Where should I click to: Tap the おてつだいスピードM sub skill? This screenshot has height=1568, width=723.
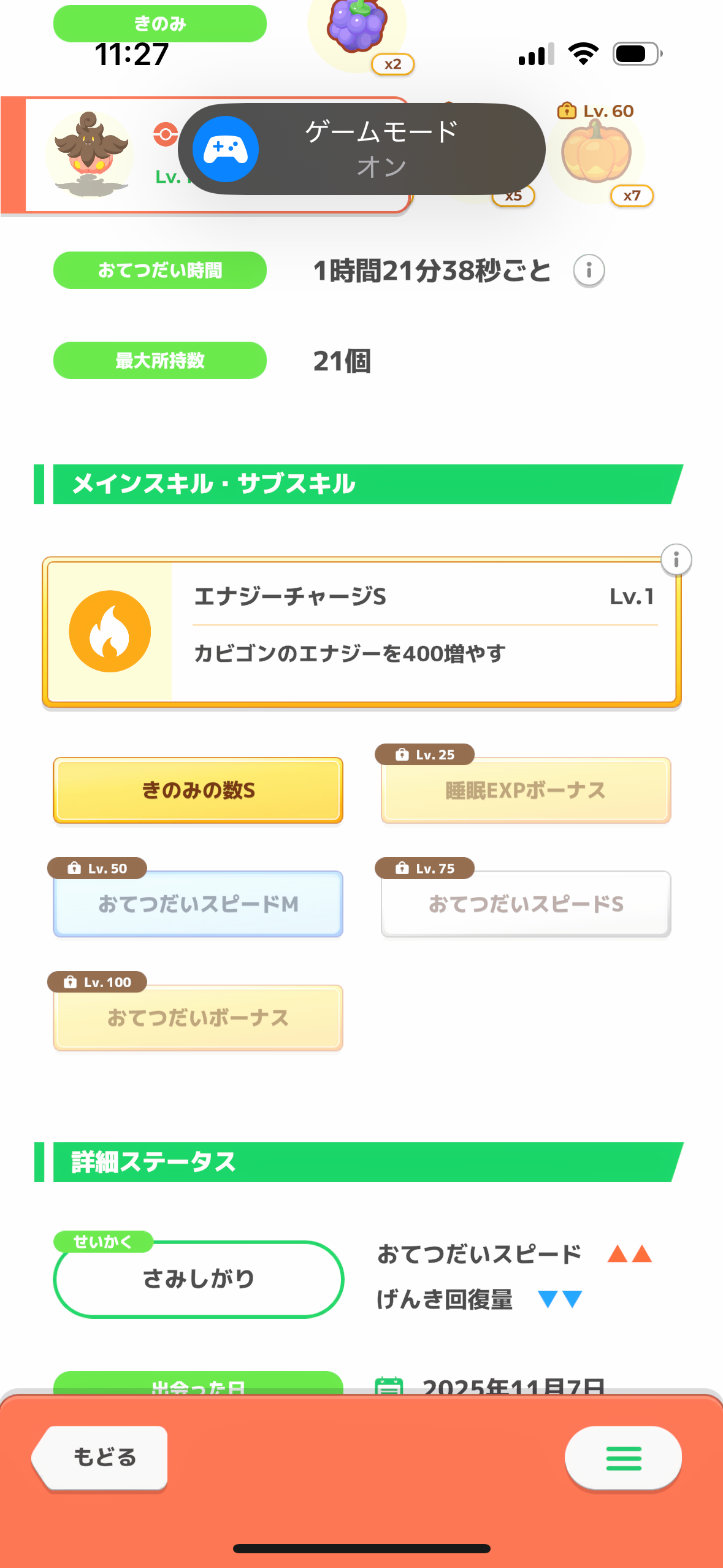pos(198,904)
